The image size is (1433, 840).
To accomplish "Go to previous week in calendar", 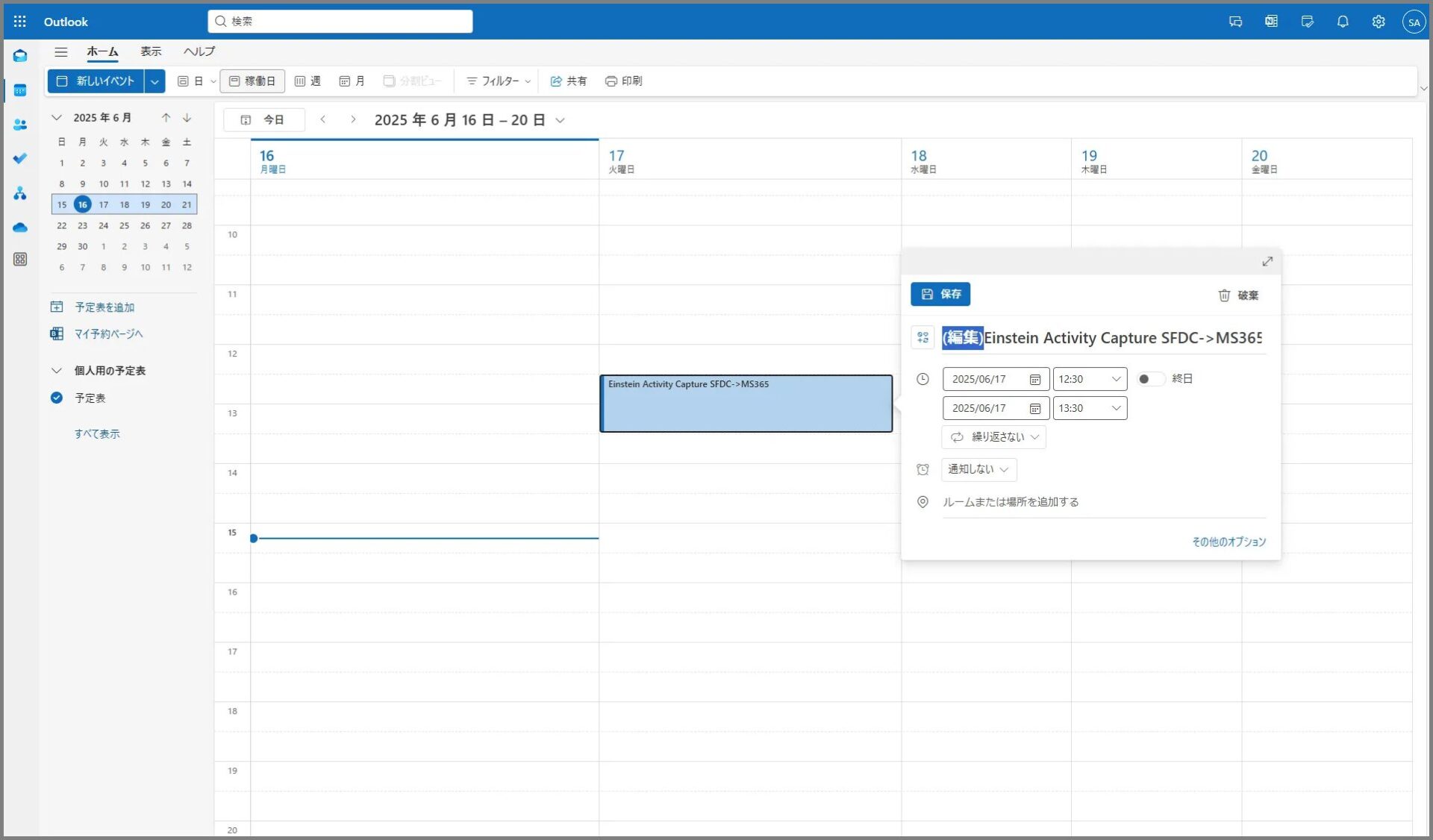I will (323, 119).
